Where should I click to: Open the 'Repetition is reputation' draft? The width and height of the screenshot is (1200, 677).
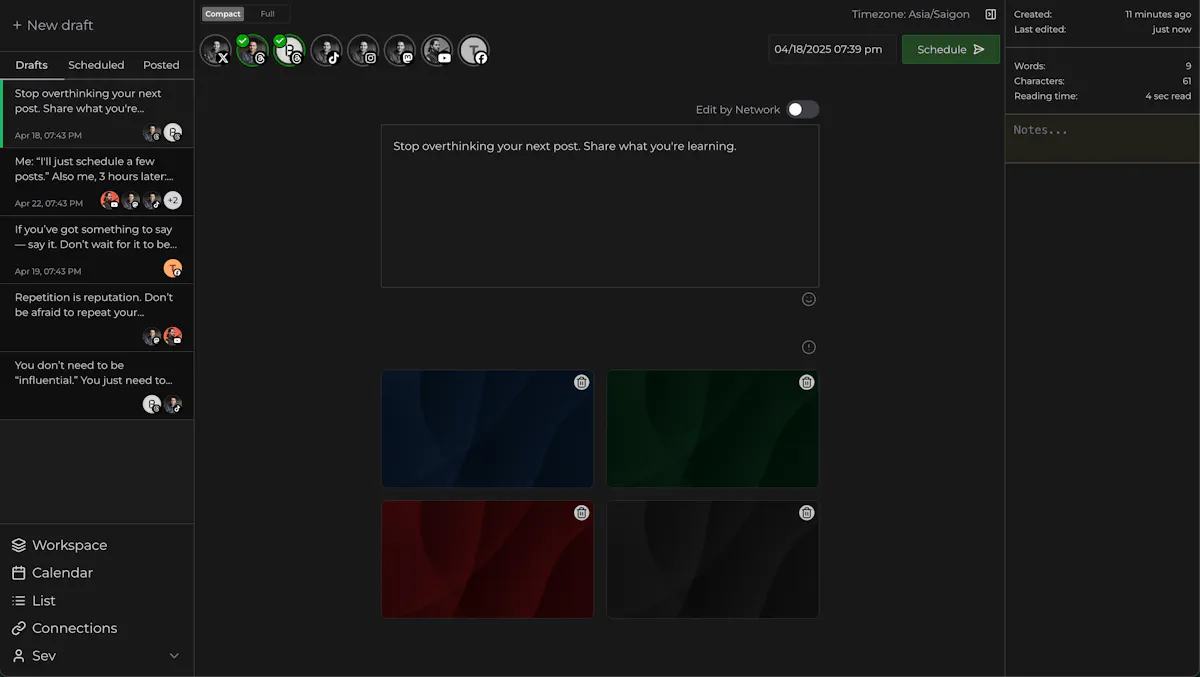[x=97, y=318]
